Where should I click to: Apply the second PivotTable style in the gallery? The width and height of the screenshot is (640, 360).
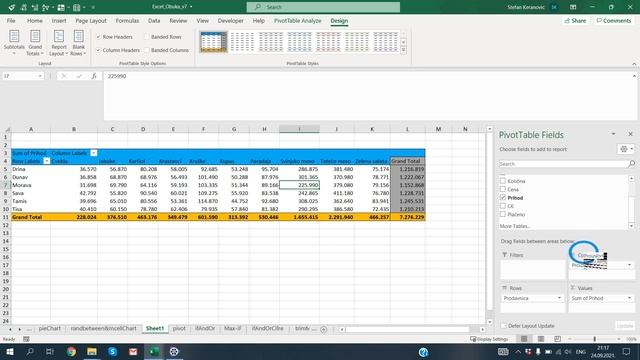(x=242, y=42)
